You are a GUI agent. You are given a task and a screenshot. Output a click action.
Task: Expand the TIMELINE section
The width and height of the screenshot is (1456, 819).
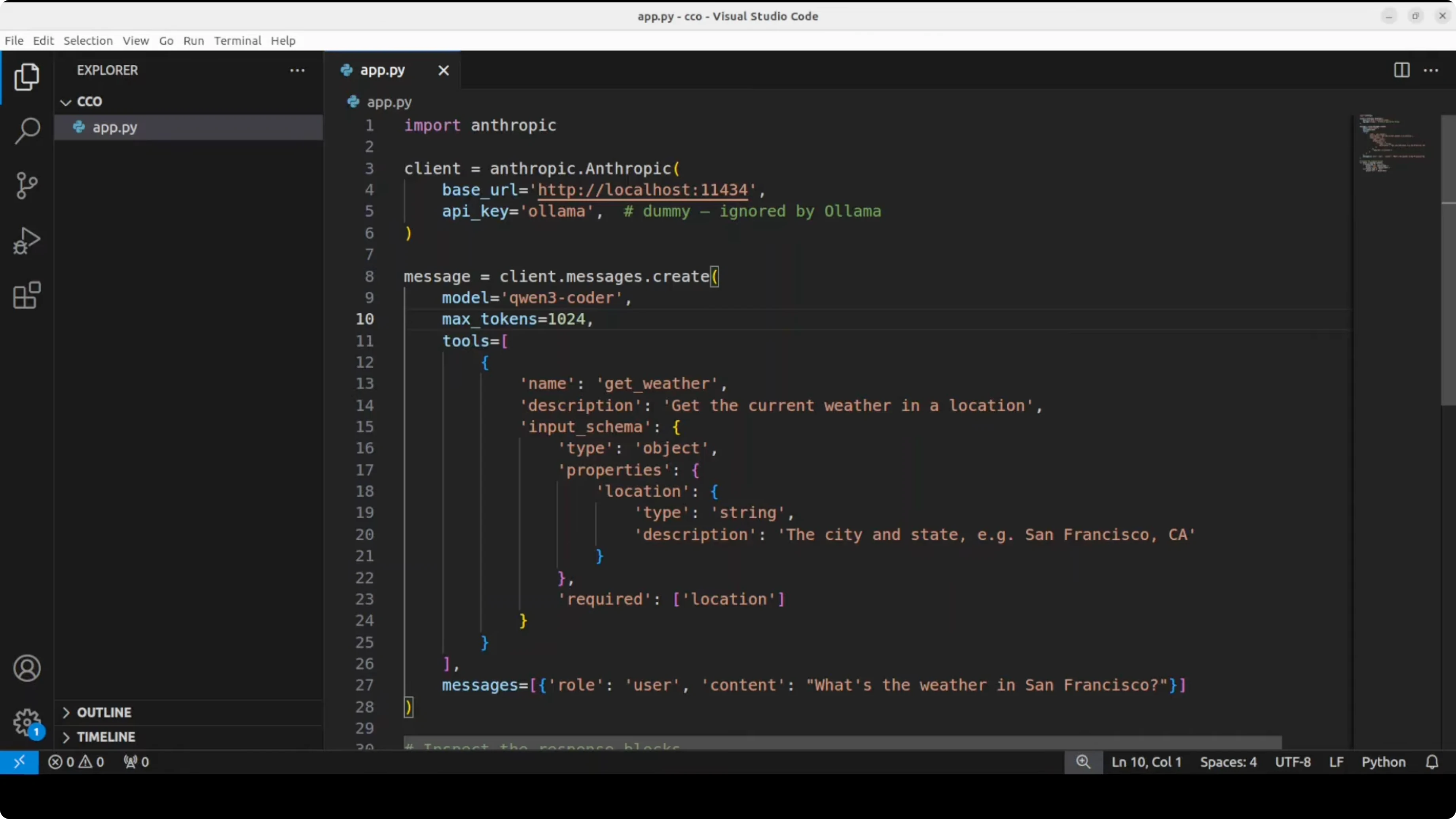tap(106, 737)
